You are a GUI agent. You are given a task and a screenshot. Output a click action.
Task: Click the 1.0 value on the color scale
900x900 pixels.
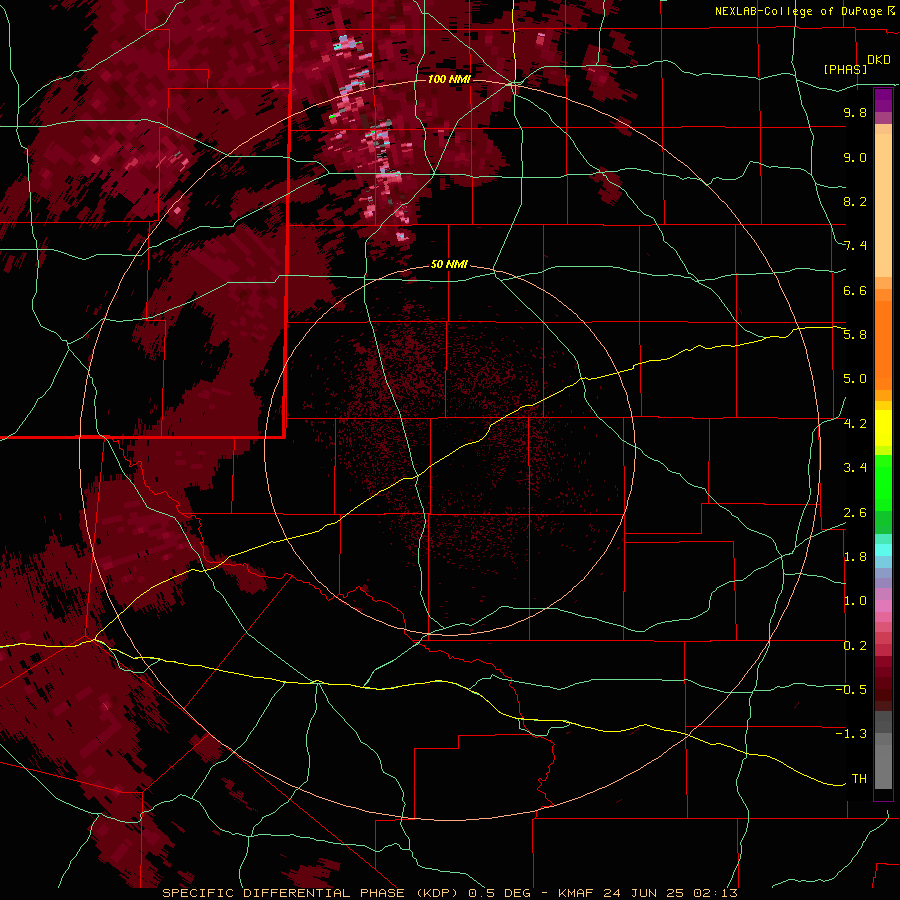(x=855, y=601)
